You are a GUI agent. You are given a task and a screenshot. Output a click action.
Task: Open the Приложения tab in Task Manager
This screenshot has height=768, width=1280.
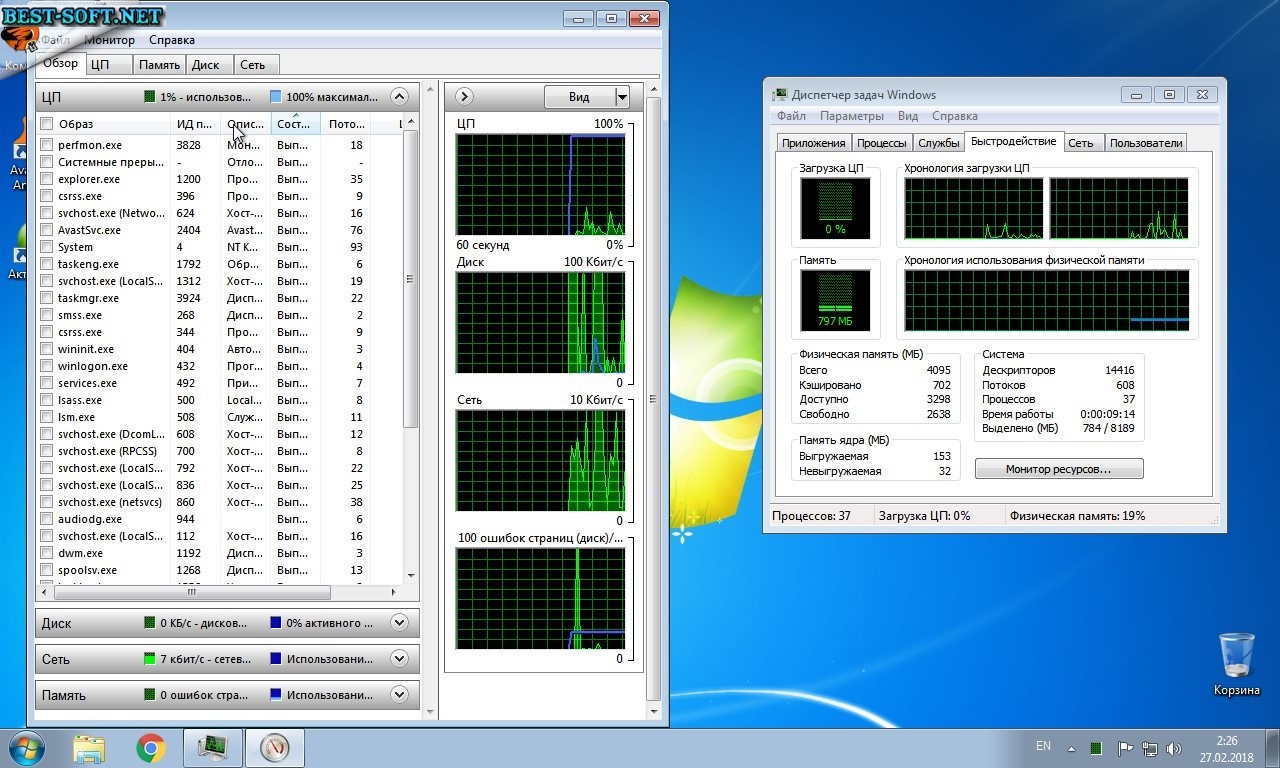pos(814,143)
